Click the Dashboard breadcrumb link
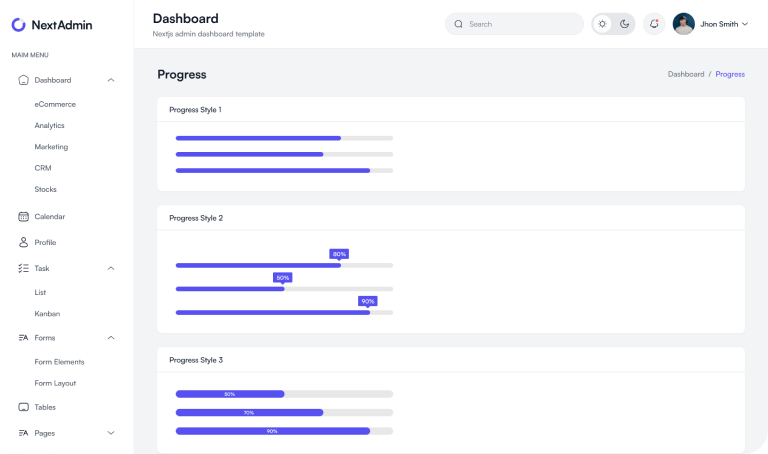Image resolution: width=768 pixels, height=454 pixels. pos(685,74)
